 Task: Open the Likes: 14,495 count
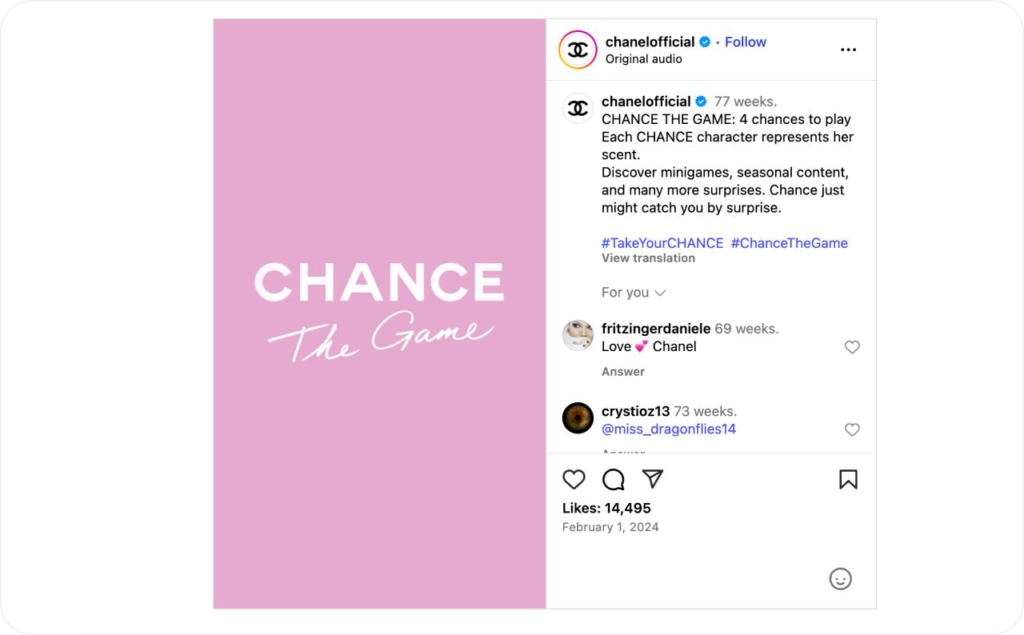605,507
